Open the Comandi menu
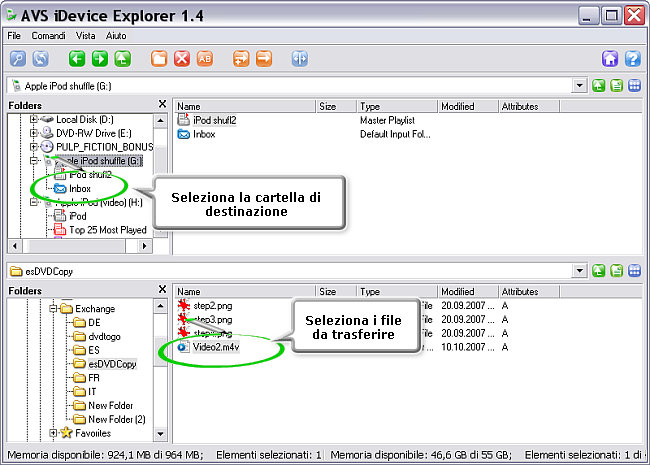This screenshot has height=465, width=650. click(x=49, y=36)
